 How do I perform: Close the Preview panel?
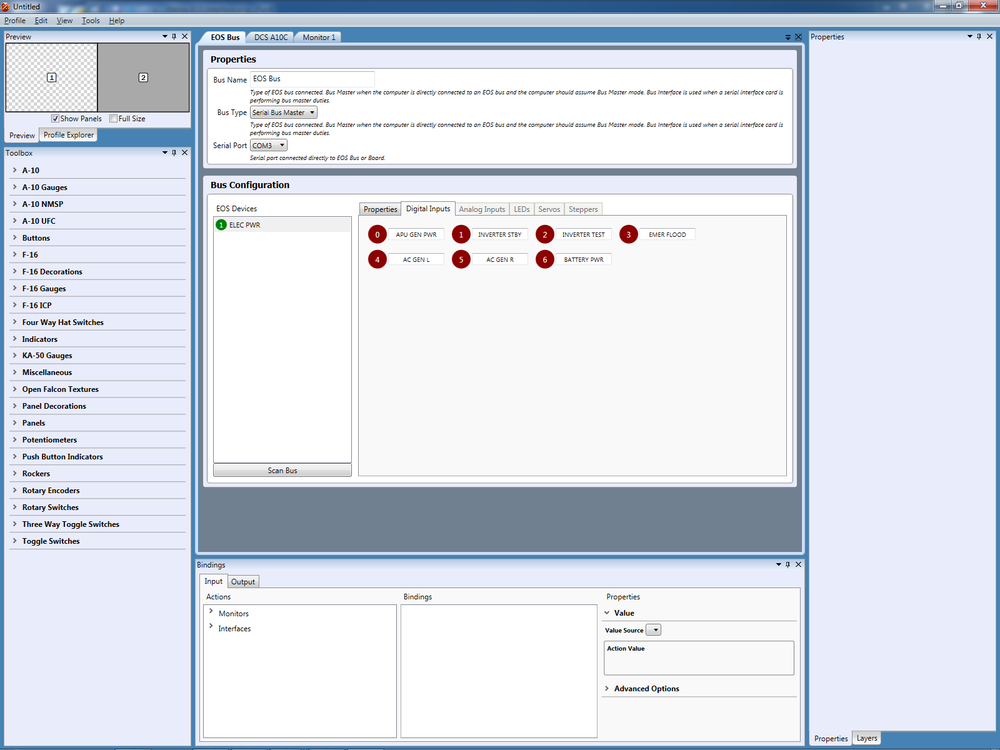pos(185,36)
